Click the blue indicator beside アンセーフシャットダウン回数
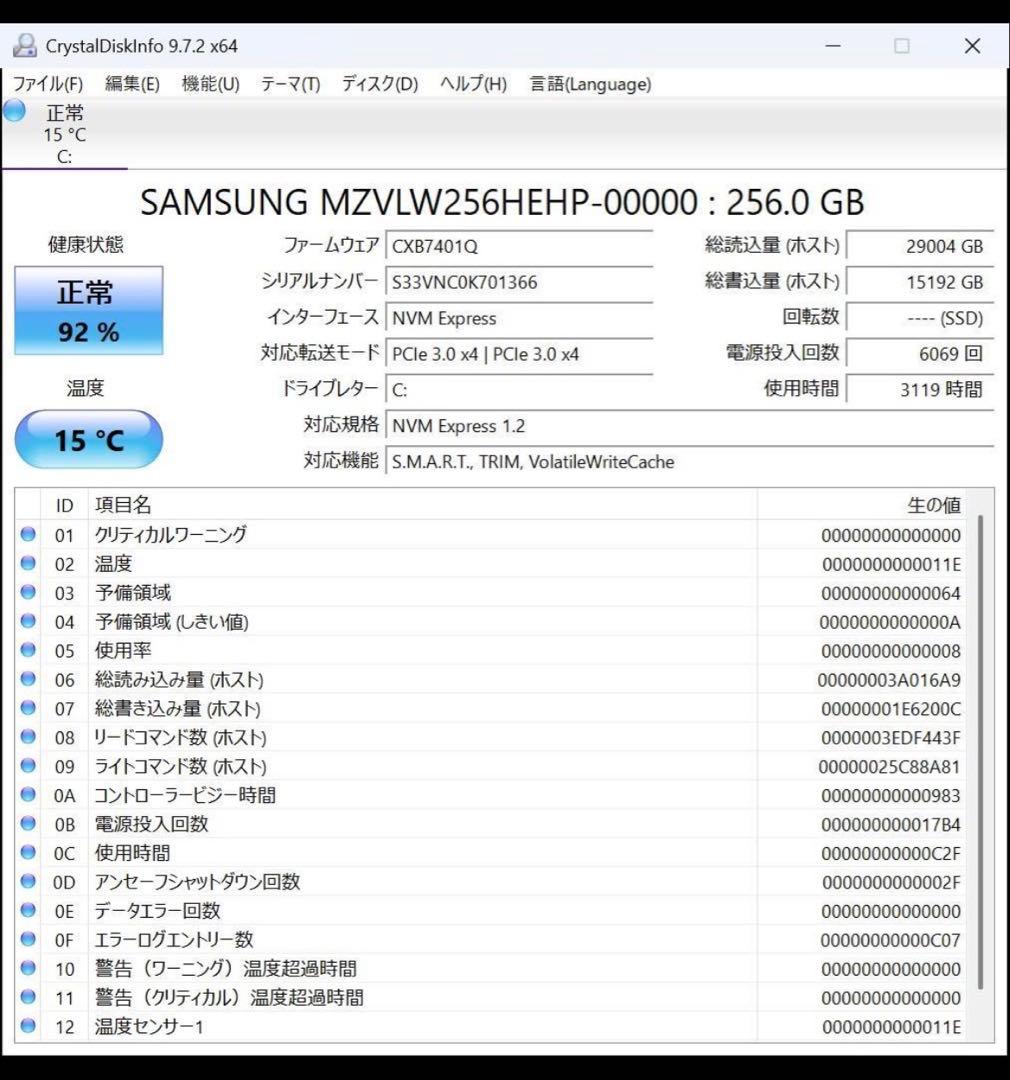Viewport: 1010px width, 1080px height. coord(29,882)
